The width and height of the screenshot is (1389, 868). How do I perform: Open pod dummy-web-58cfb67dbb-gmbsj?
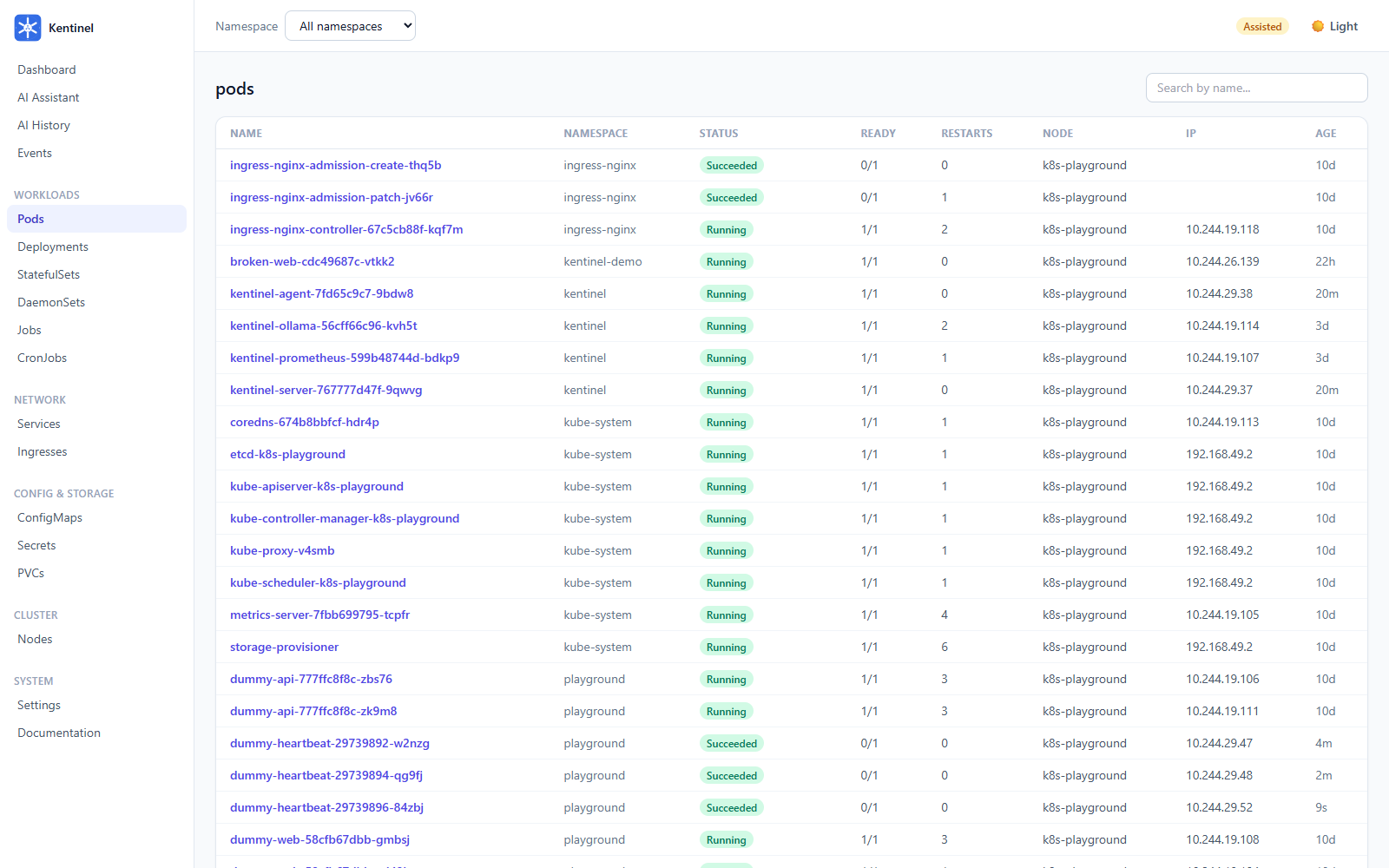pos(319,839)
